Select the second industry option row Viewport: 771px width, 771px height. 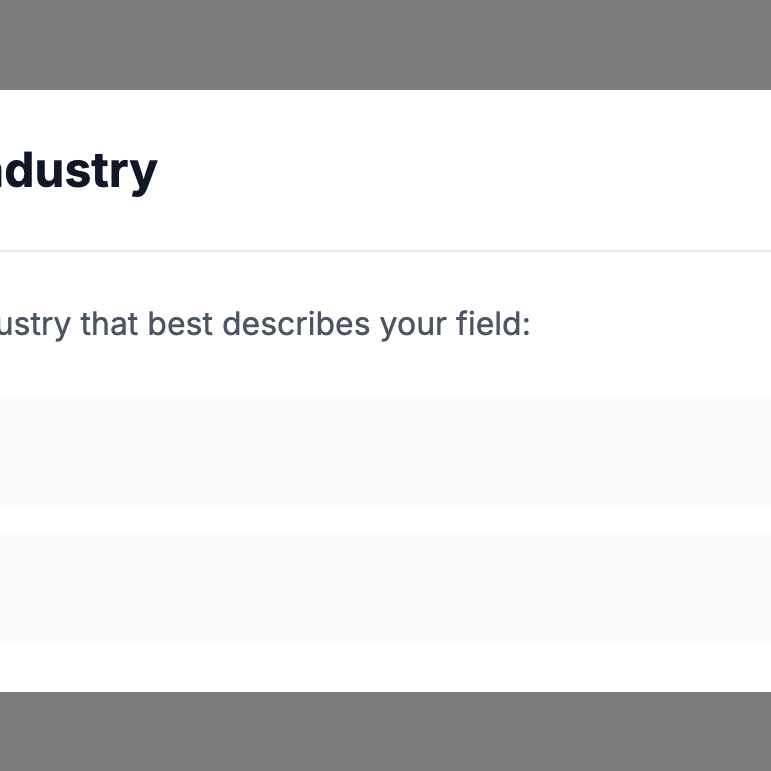coord(385,588)
